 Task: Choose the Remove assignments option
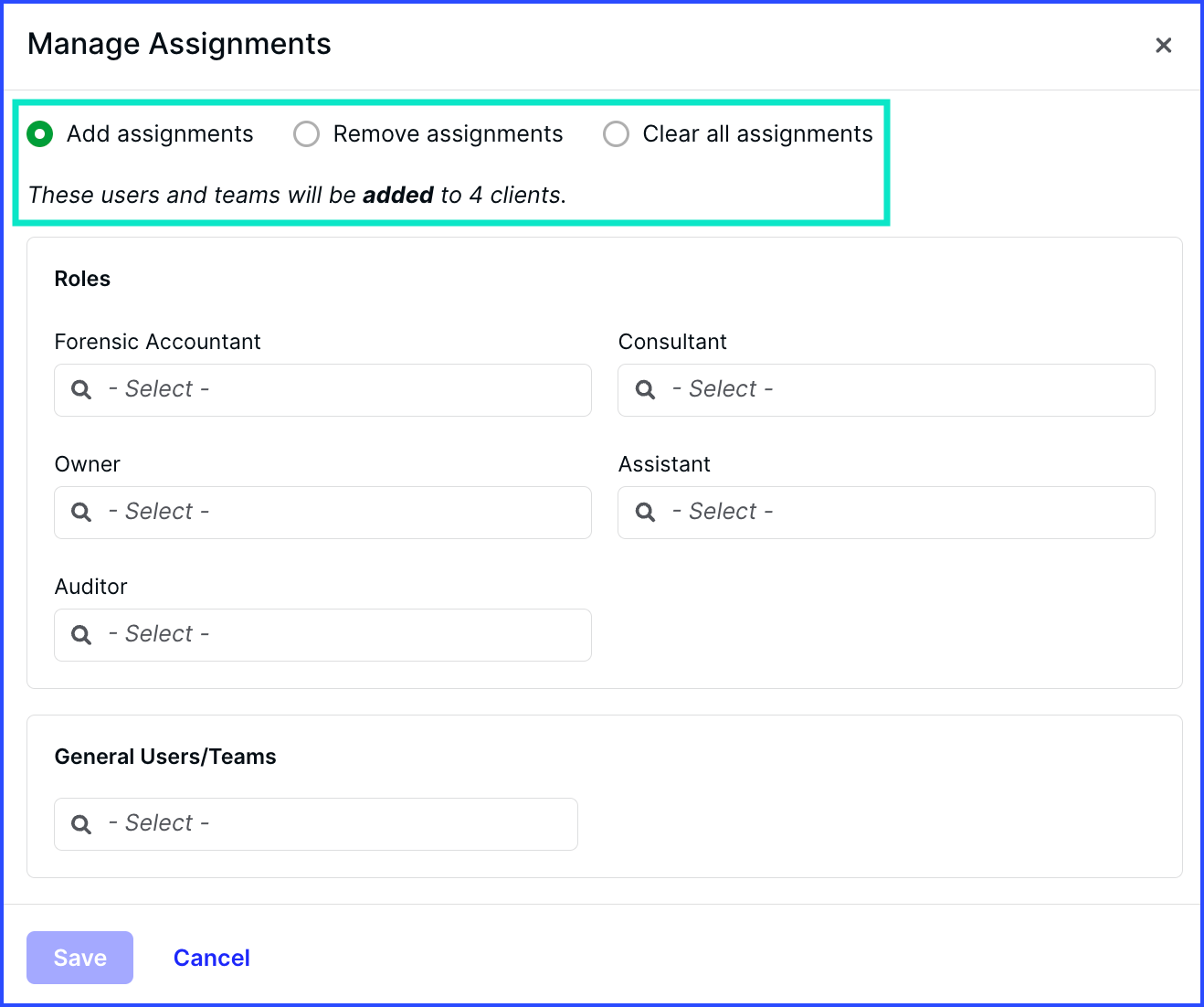tap(307, 134)
